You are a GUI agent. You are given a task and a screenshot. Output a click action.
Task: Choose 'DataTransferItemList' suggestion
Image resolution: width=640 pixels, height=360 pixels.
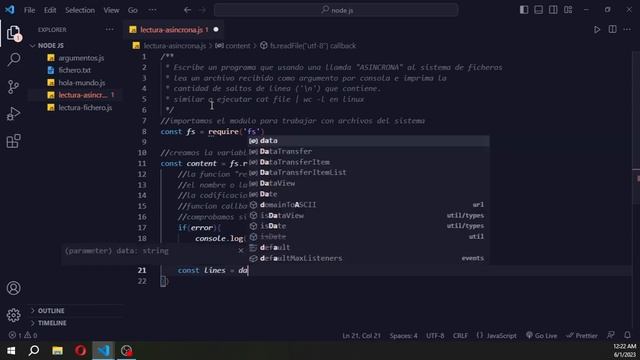tap(369, 173)
